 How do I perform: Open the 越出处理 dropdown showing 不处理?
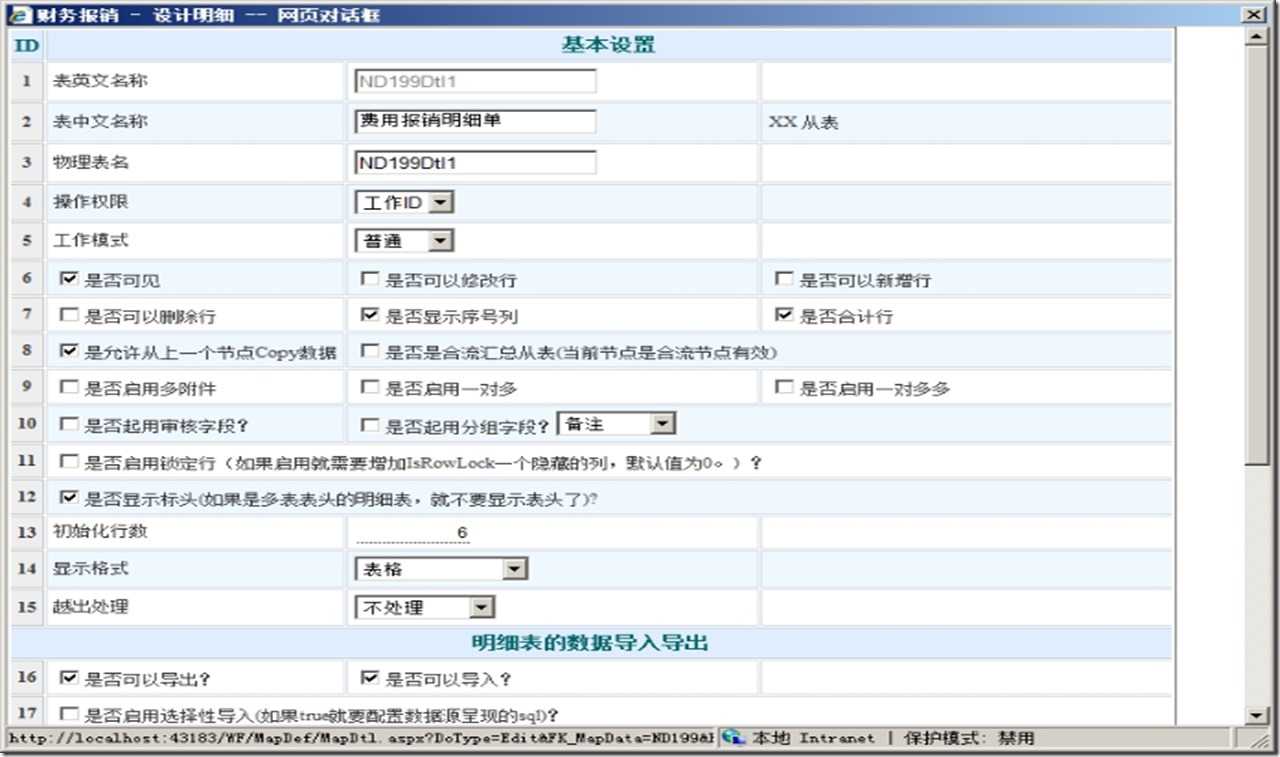(425, 607)
